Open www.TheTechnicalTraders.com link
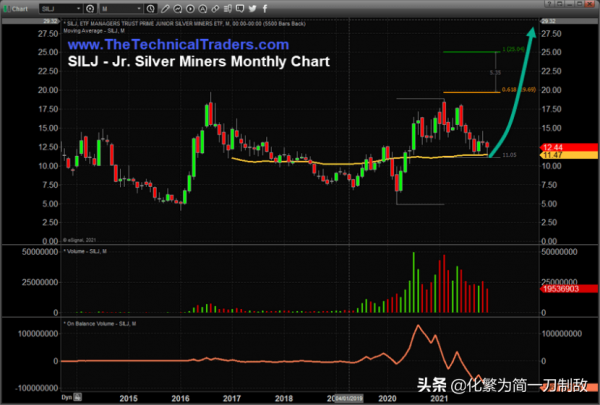The width and height of the screenshot is (600, 405). tap(180, 45)
